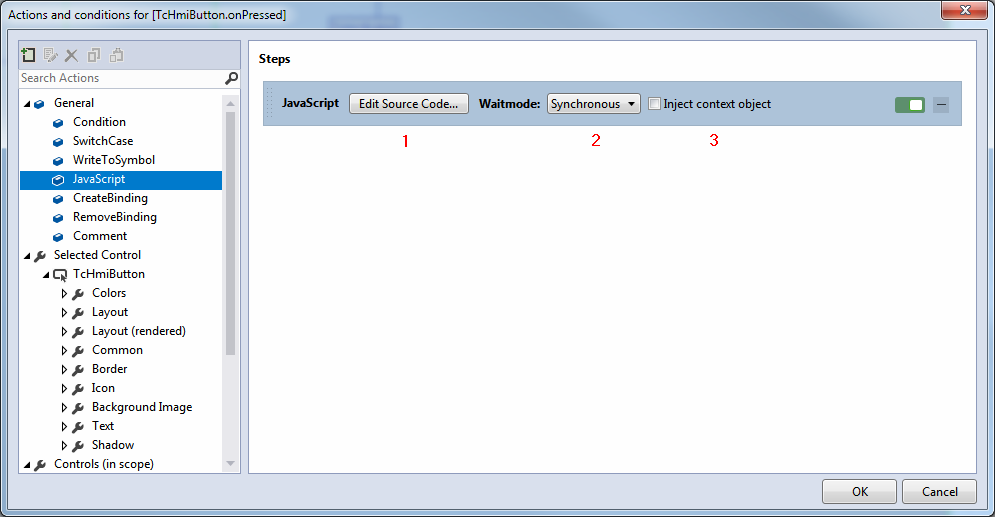Click the Border wrench icon
The height and width of the screenshot is (517, 995).
pos(78,370)
